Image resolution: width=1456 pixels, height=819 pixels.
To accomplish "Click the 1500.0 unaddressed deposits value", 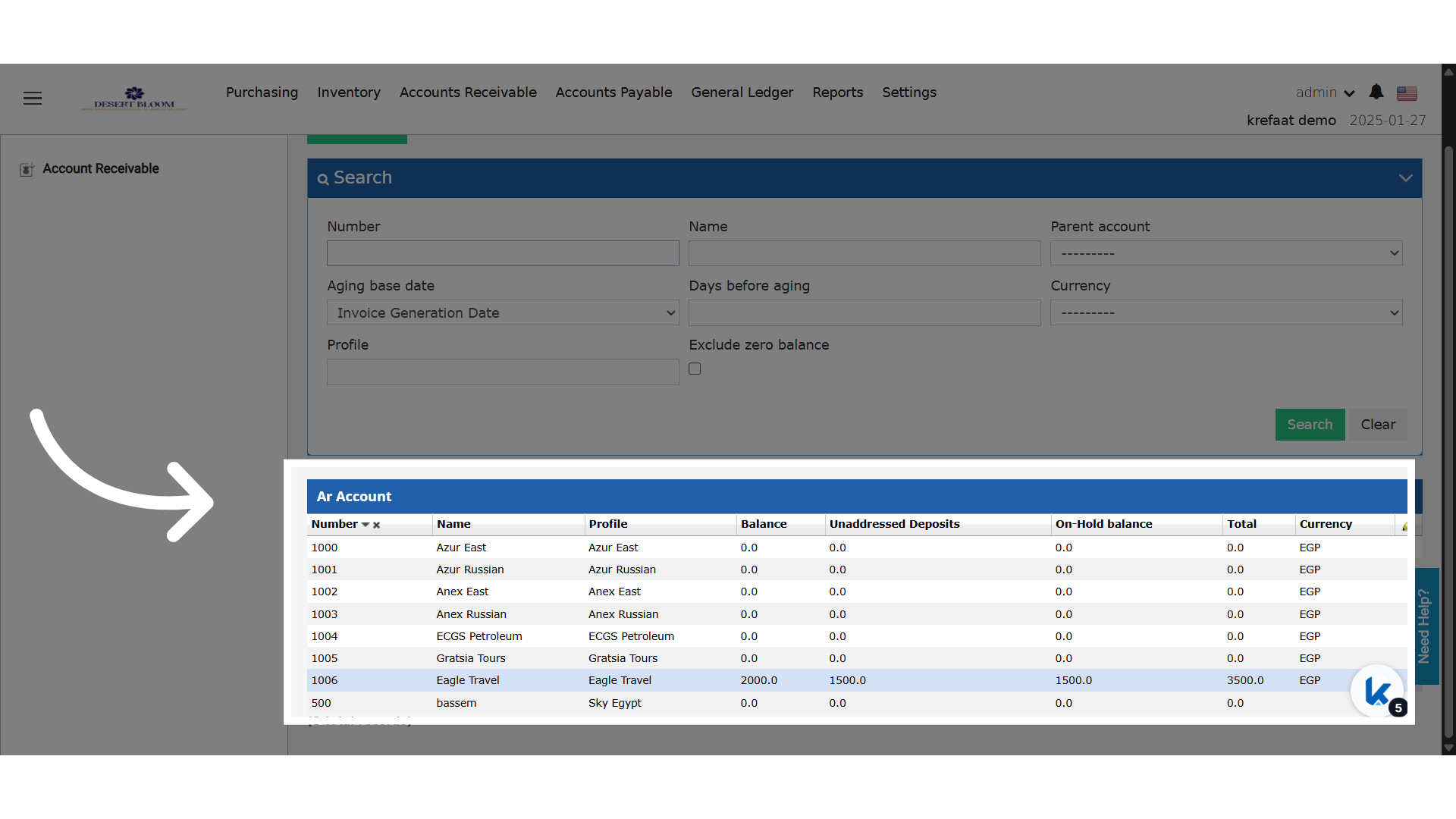I will point(847,680).
